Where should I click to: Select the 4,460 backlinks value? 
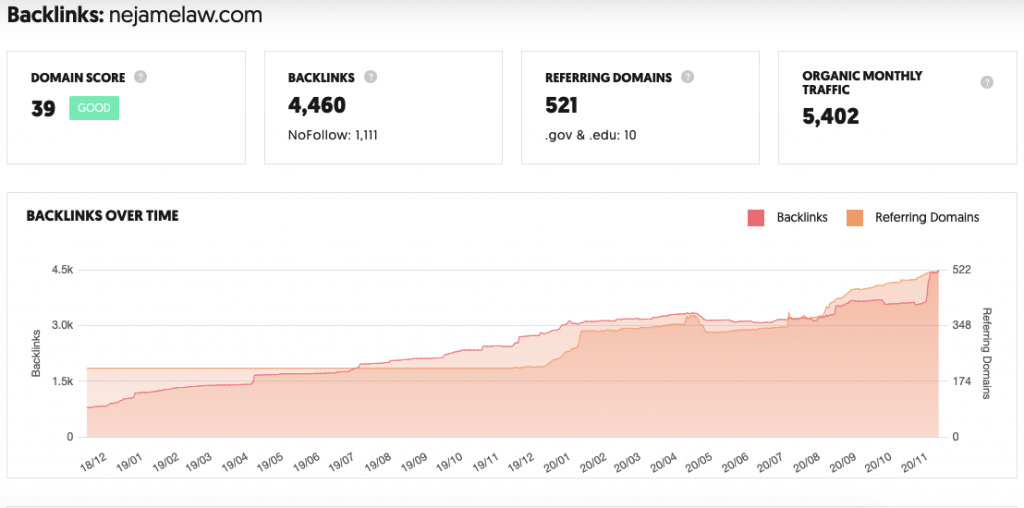coord(317,106)
